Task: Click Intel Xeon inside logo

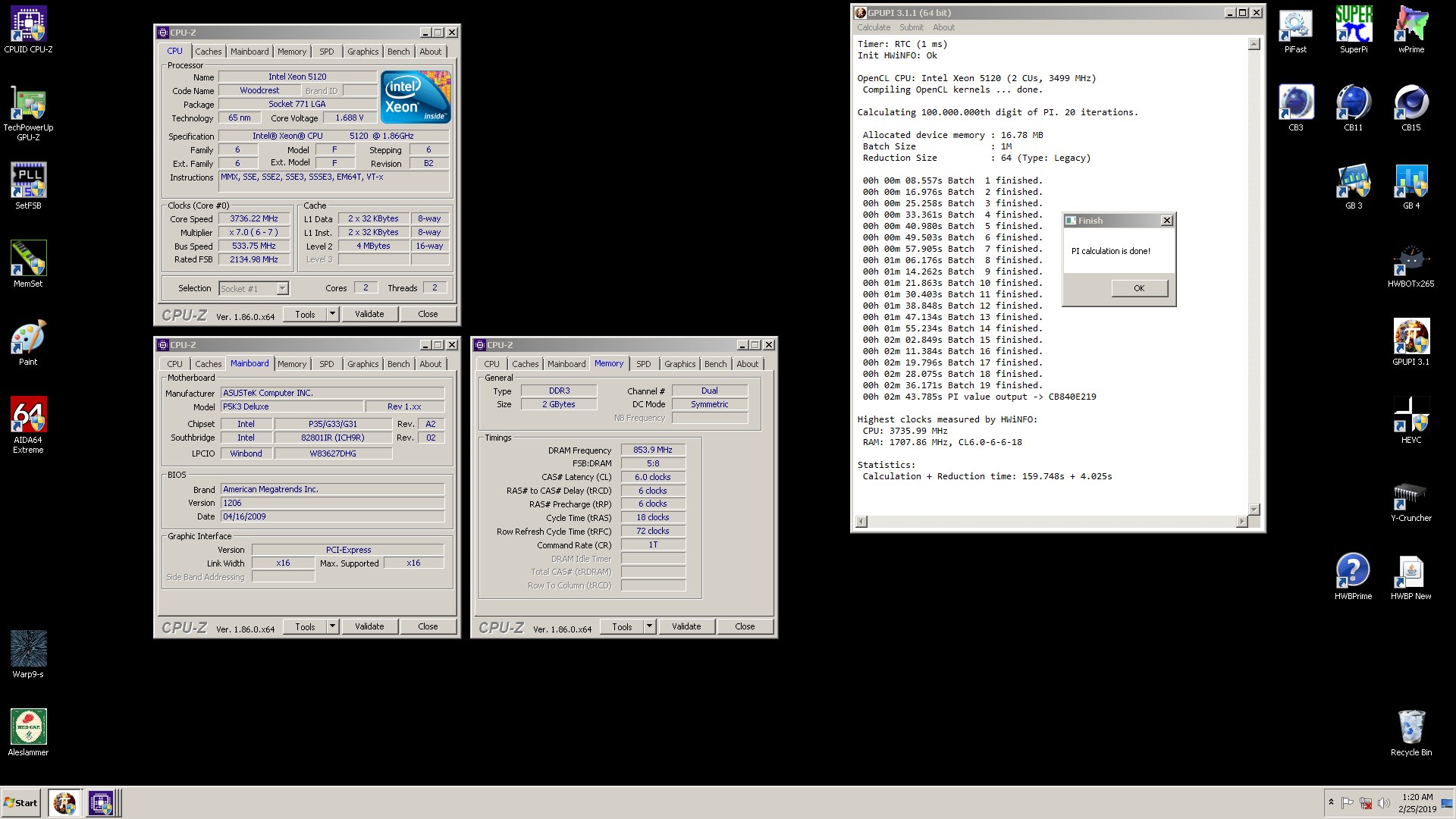Action: point(416,96)
